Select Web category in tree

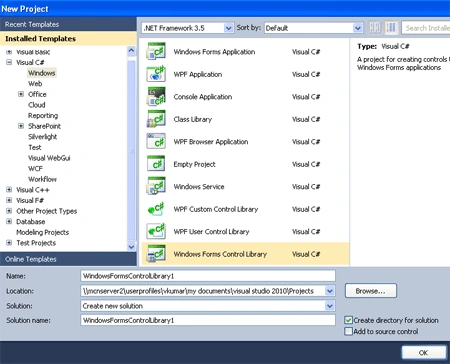[35, 84]
